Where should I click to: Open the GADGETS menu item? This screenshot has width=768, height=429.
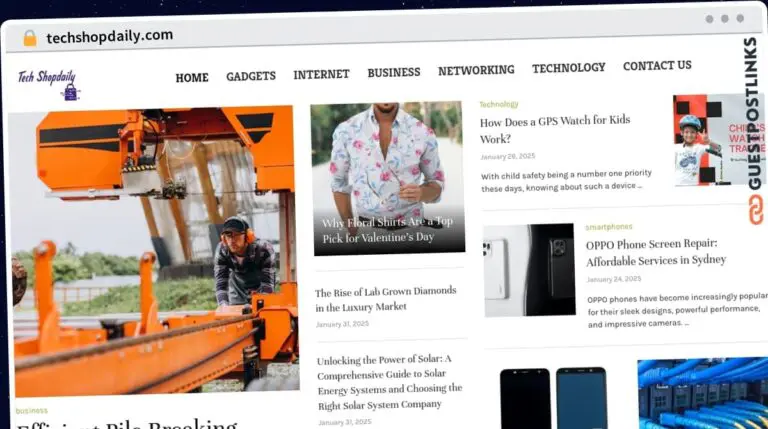pyautogui.click(x=251, y=76)
